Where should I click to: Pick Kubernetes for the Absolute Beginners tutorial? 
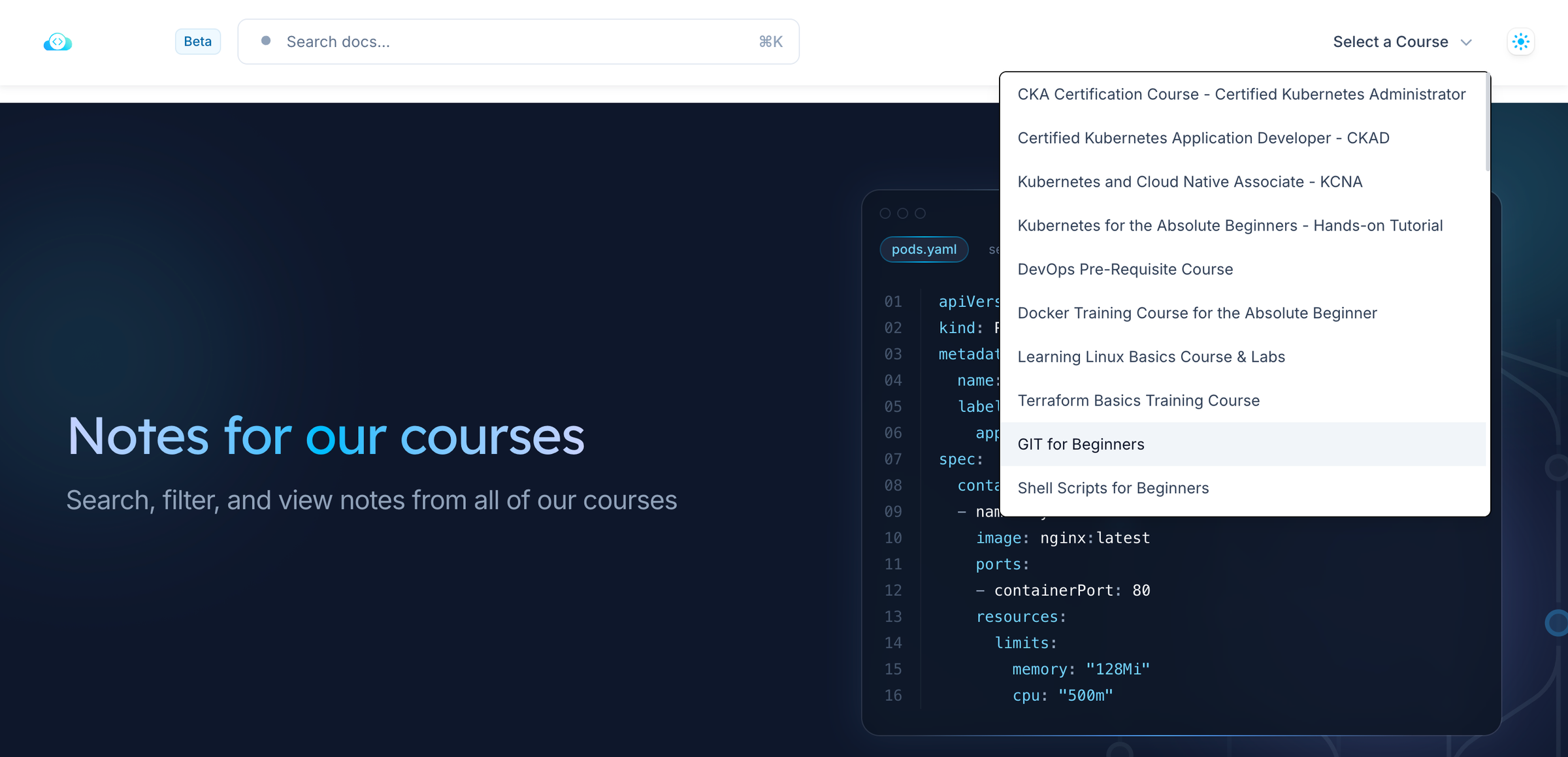[1230, 225]
